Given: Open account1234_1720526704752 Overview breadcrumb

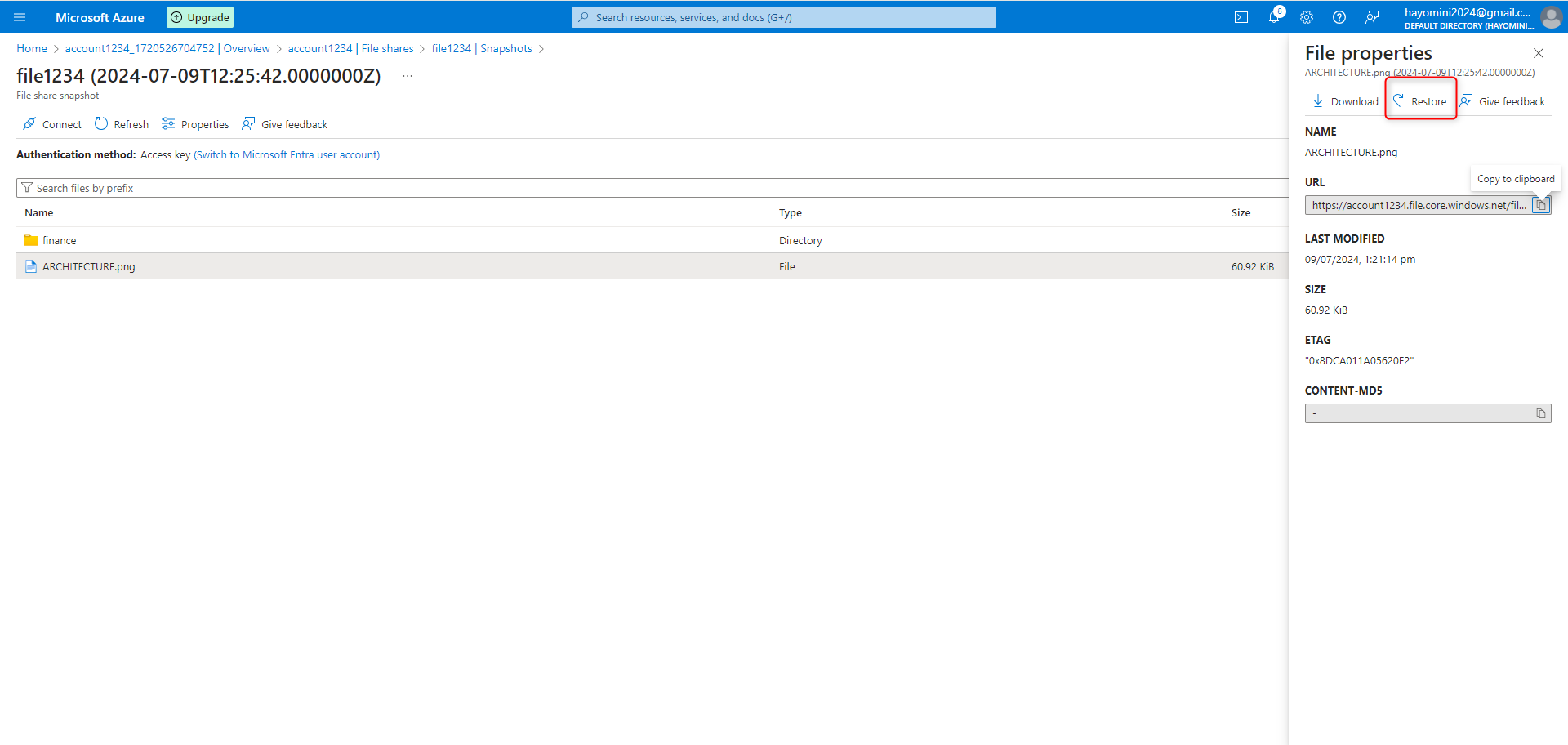Looking at the screenshot, I should click(x=167, y=49).
